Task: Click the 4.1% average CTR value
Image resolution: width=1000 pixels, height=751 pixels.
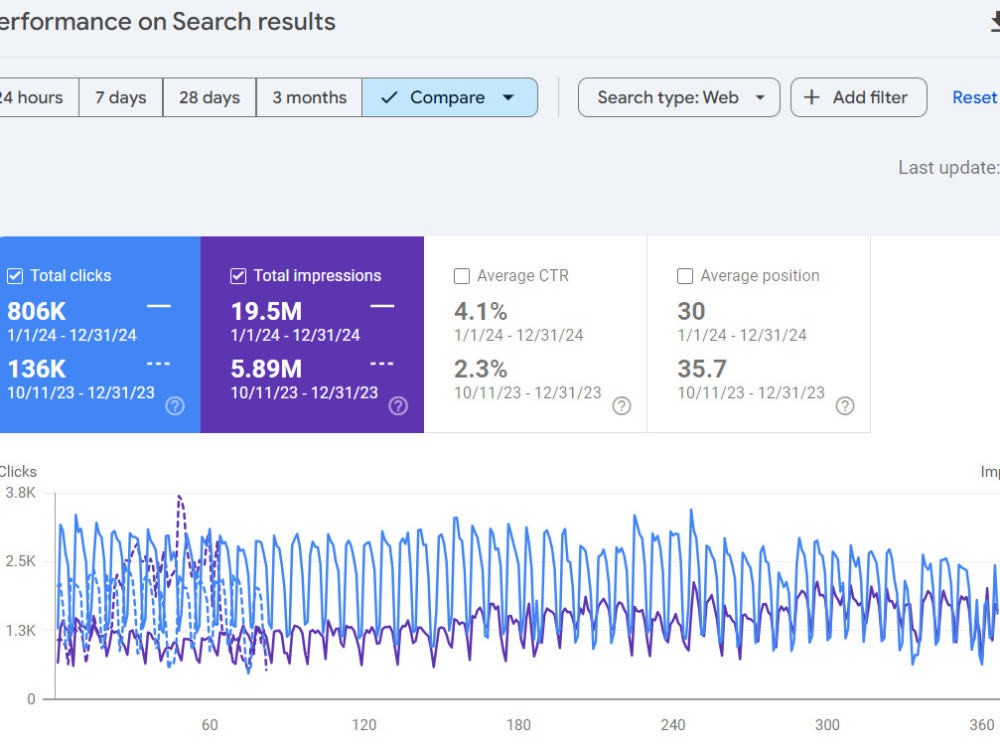Action: coord(480,312)
